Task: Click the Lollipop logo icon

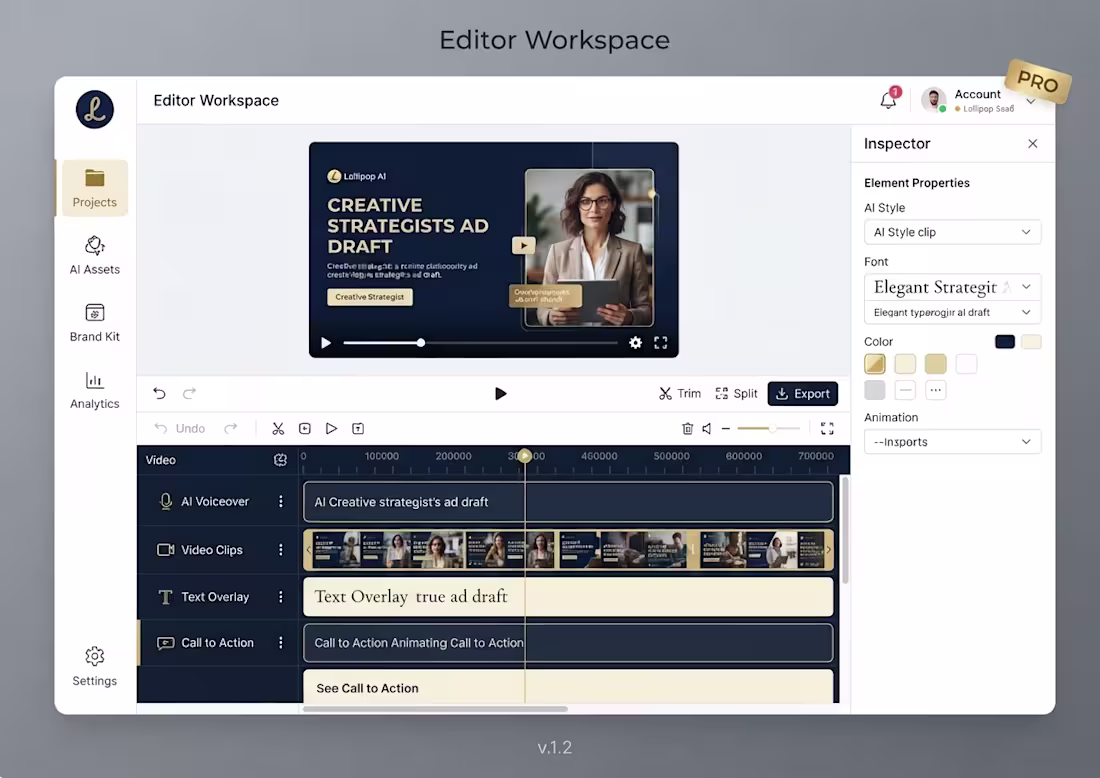Action: click(95, 109)
